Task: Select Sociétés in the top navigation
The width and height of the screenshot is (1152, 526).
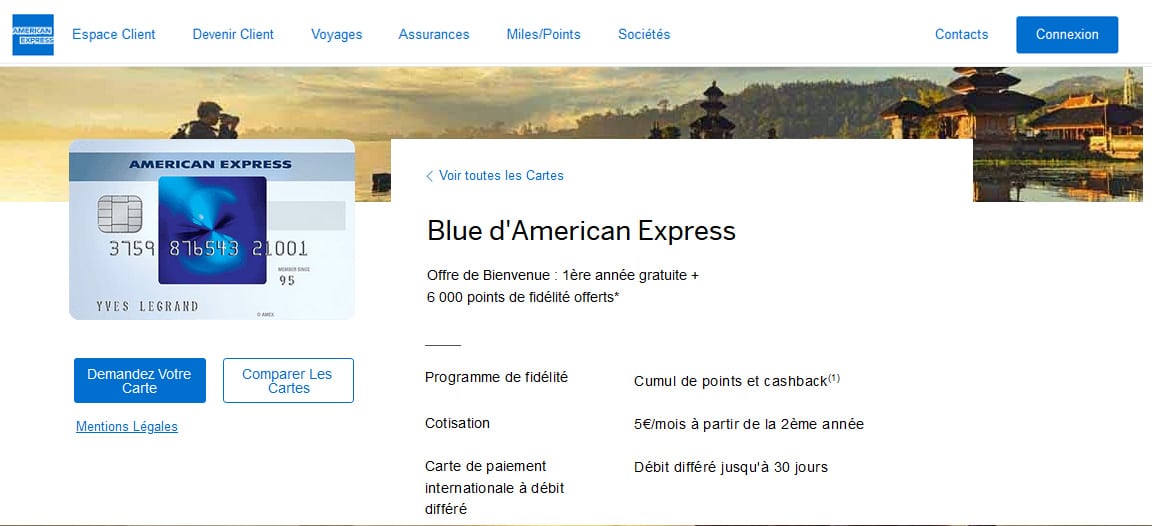Action: (x=644, y=34)
